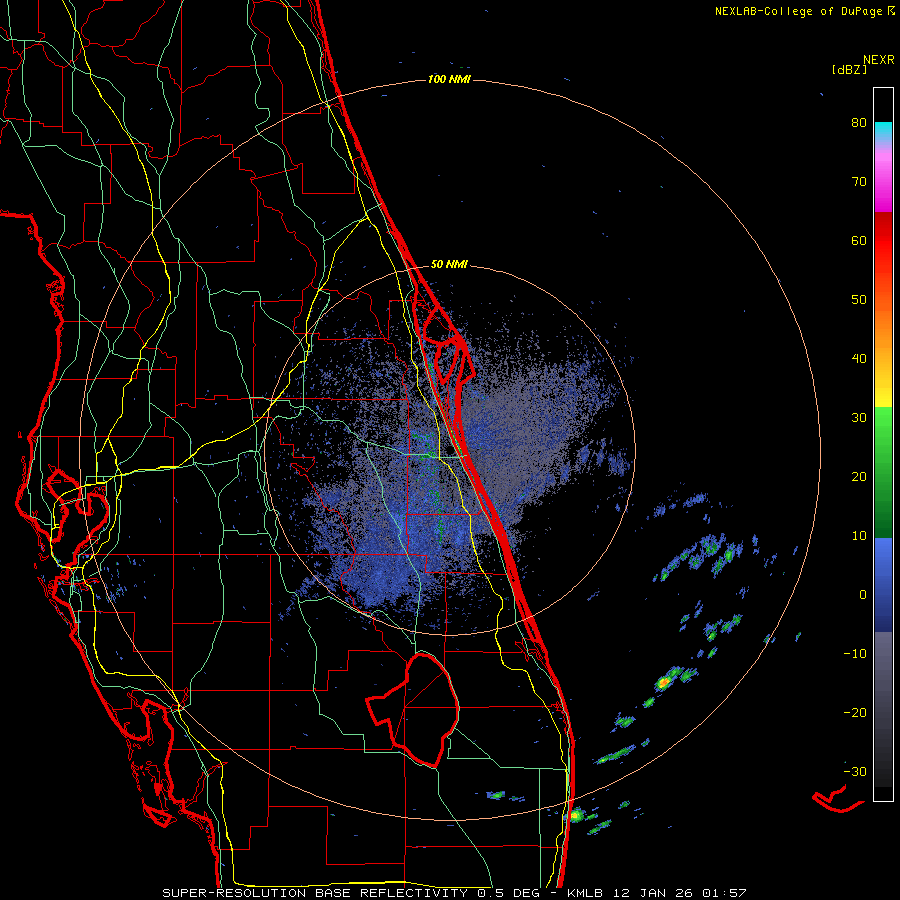Click the 70 value on dBZ scale
The height and width of the screenshot is (900, 900).
[859, 182]
